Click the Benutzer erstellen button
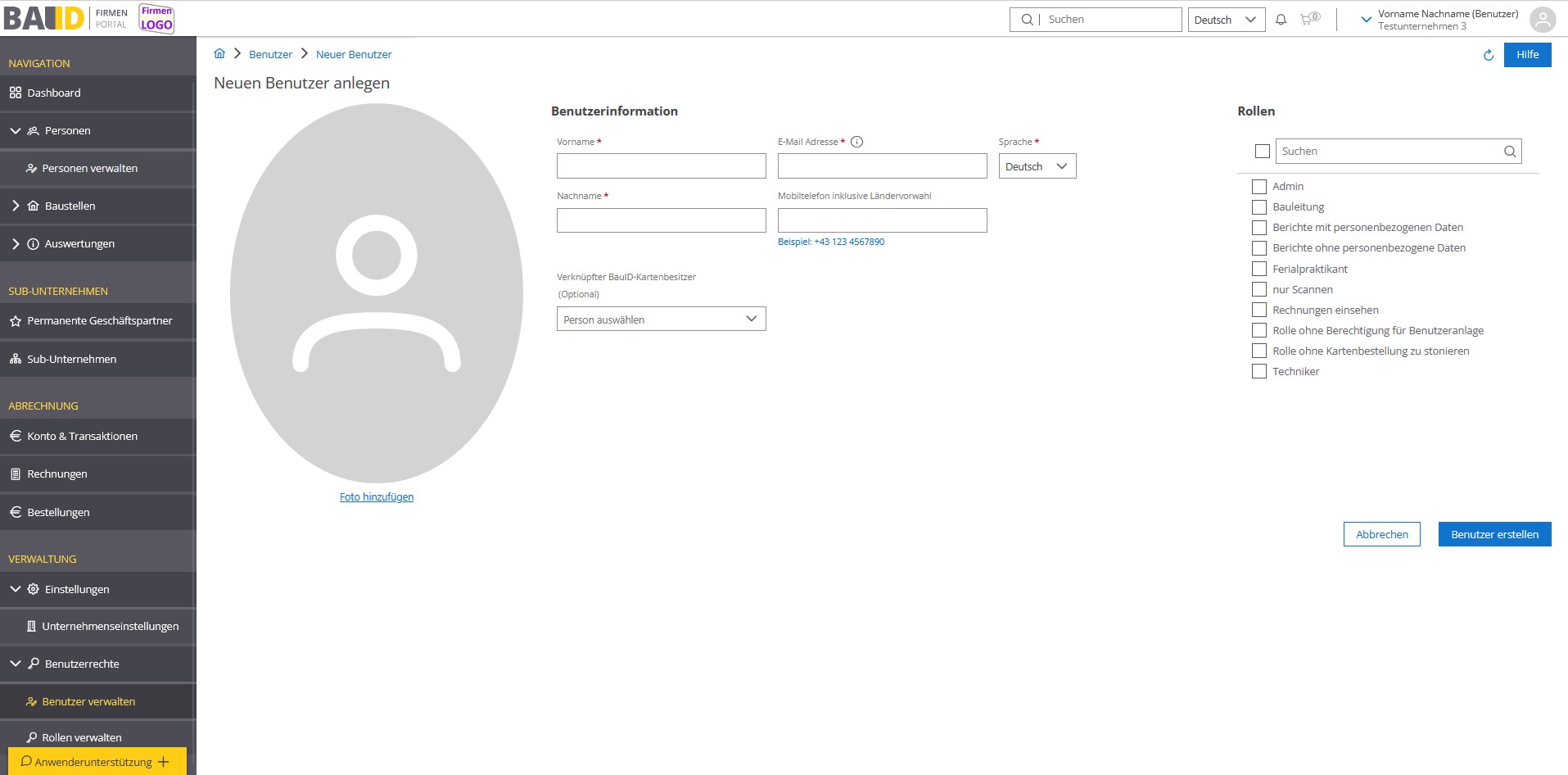This screenshot has width=1568, height=775. (x=1494, y=535)
